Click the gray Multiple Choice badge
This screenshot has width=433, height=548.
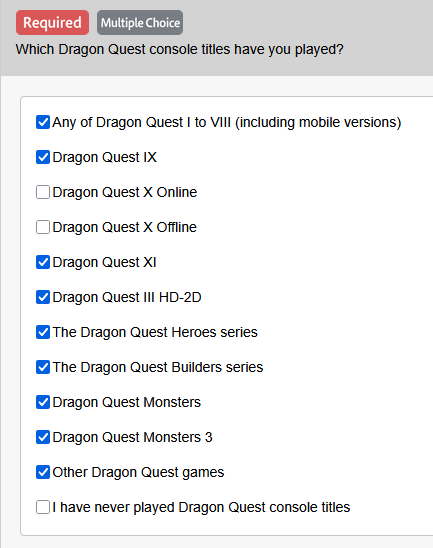coord(140,23)
